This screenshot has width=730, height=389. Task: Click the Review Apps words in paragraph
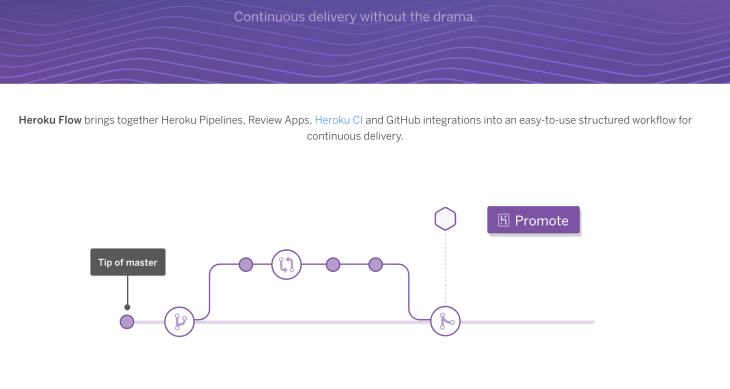coord(279,120)
